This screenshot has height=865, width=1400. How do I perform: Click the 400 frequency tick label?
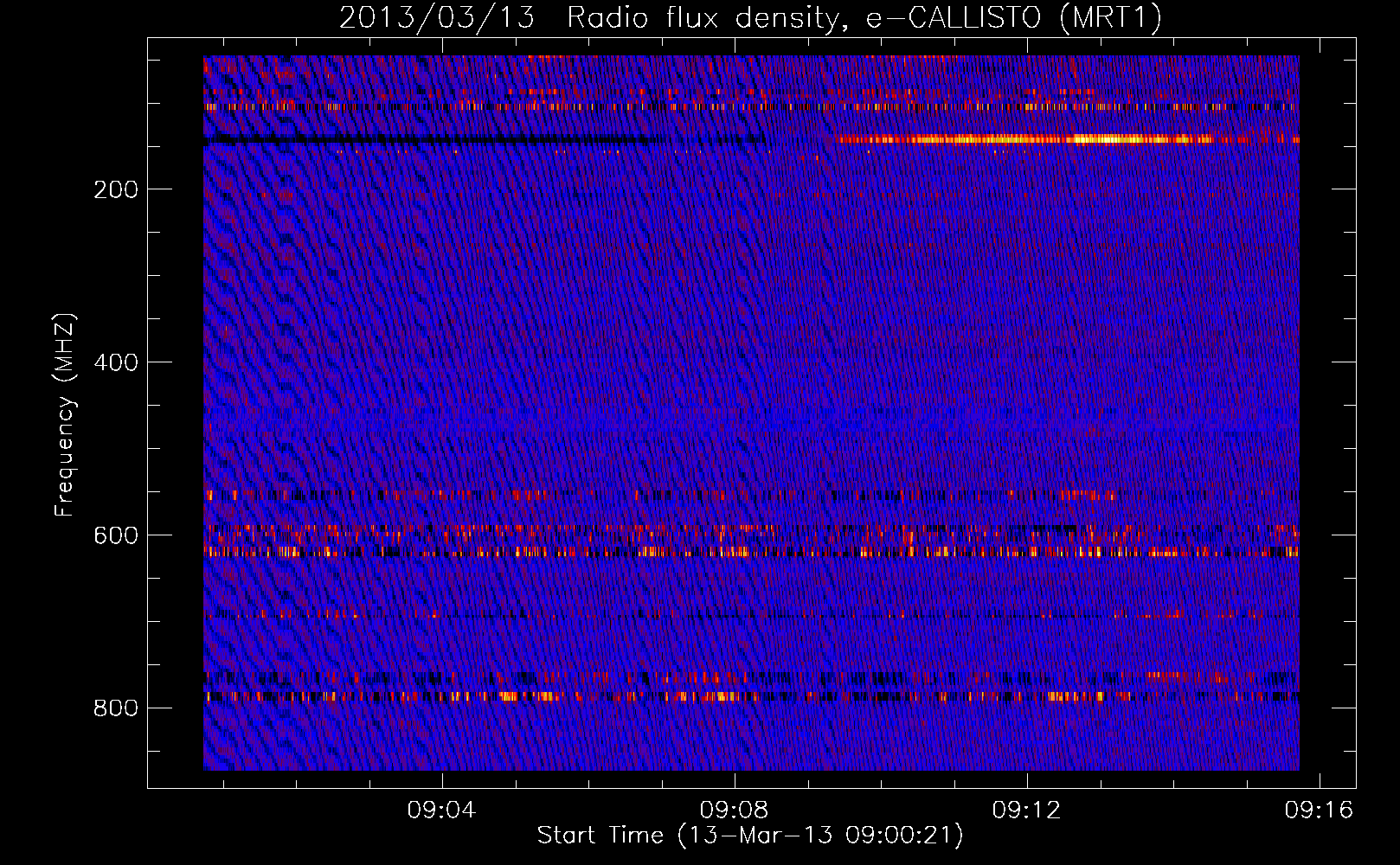point(116,362)
